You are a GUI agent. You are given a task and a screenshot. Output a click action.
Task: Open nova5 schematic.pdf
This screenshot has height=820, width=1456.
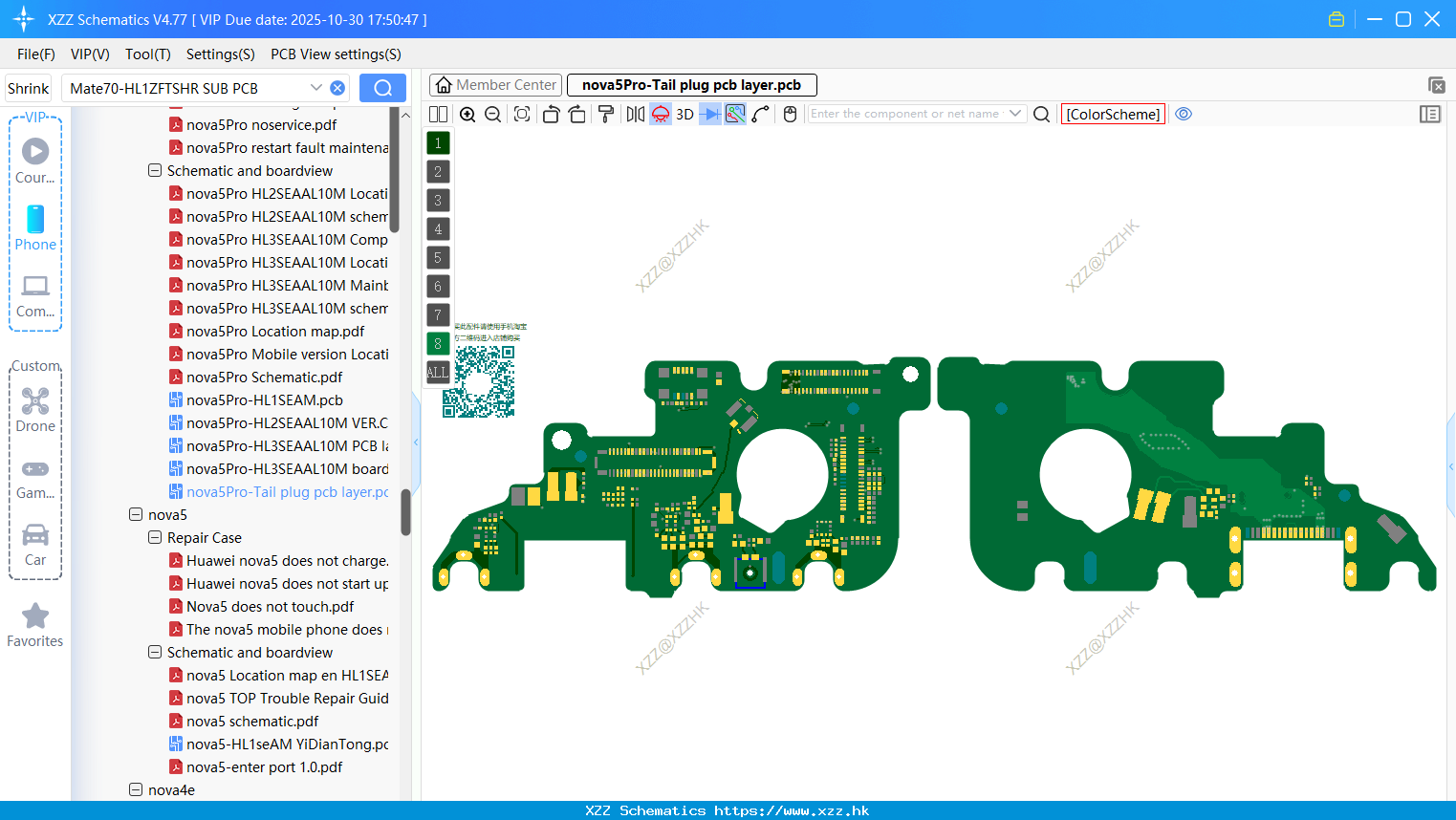pyautogui.click(x=252, y=721)
